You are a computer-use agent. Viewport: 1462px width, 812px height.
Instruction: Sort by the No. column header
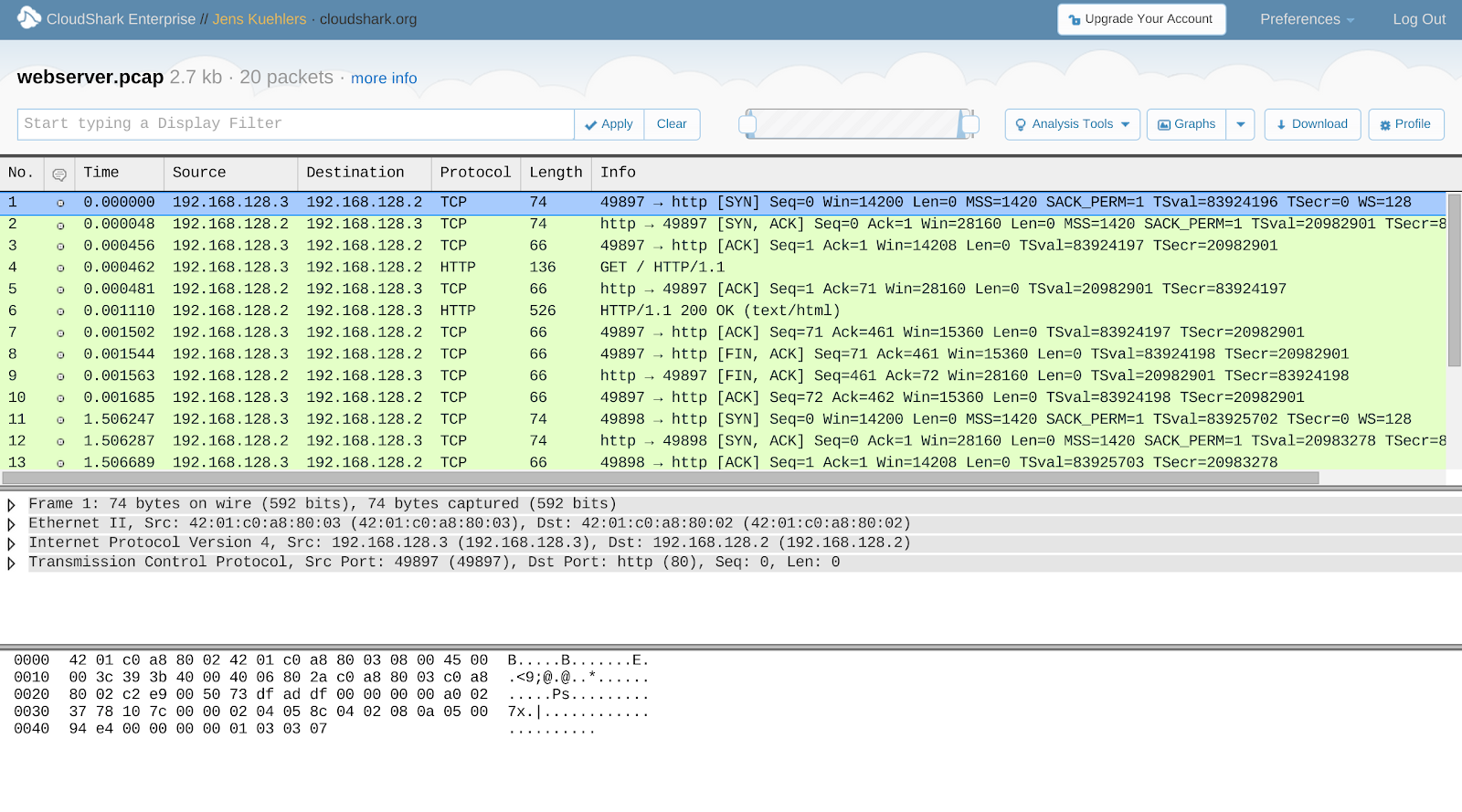21,173
